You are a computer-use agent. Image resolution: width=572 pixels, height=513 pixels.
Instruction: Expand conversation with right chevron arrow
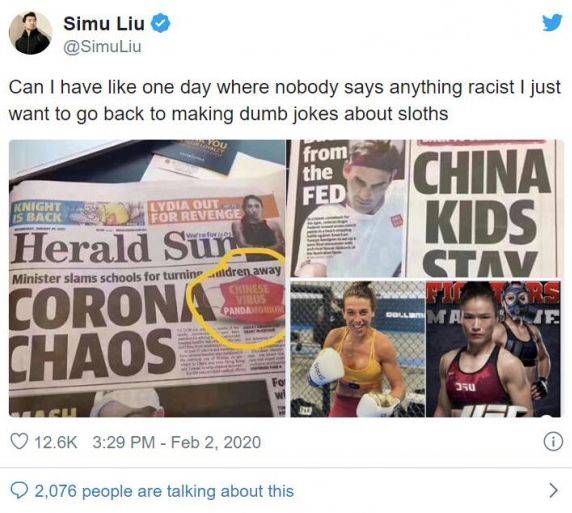tap(553, 490)
